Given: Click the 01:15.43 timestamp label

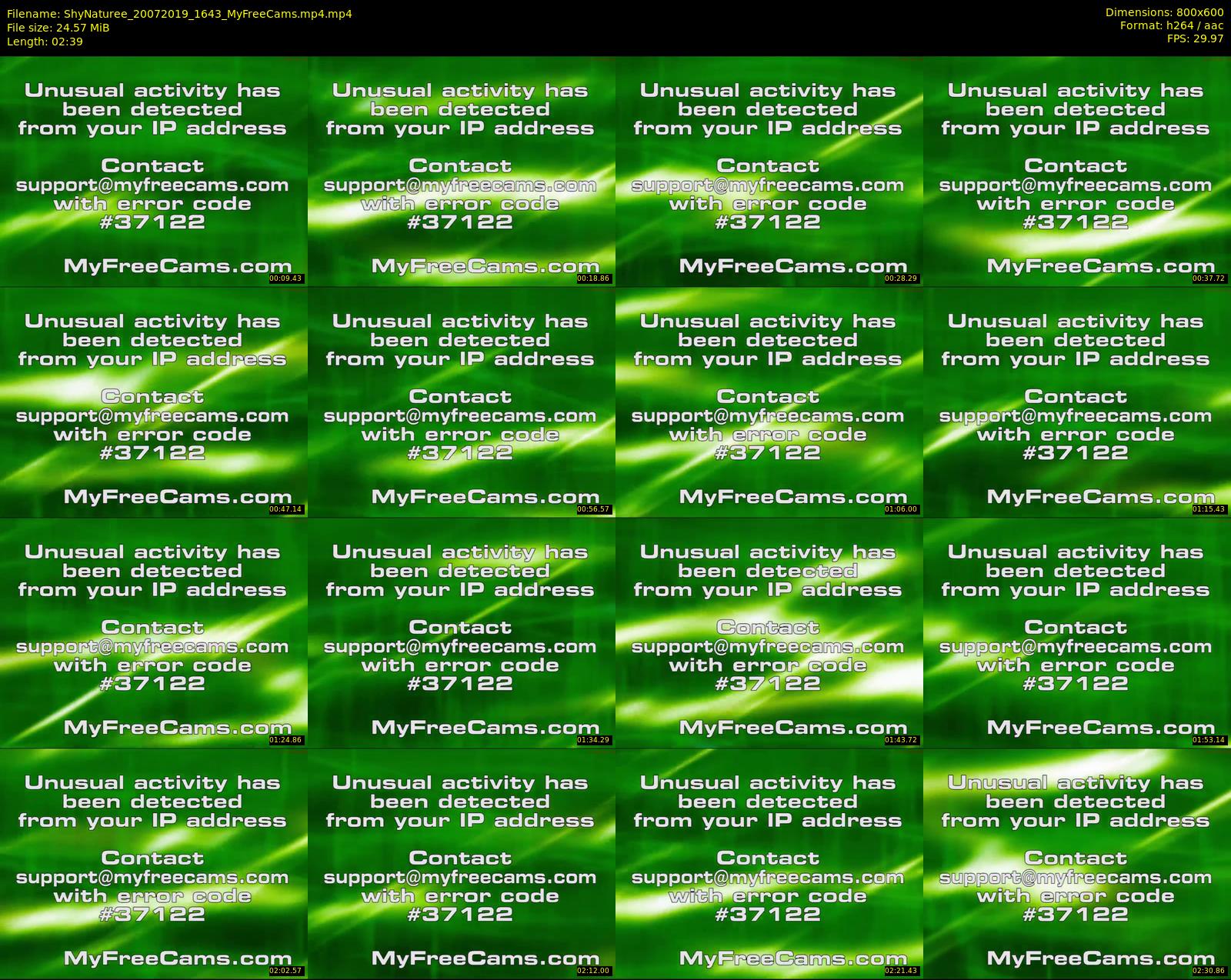Looking at the screenshot, I should pyautogui.click(x=1209, y=509).
